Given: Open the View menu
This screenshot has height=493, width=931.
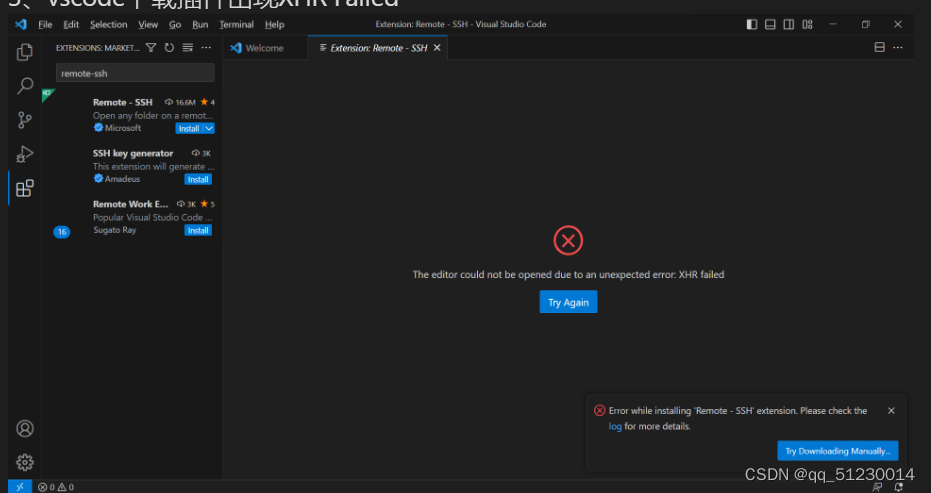Looking at the screenshot, I should click(148, 24).
